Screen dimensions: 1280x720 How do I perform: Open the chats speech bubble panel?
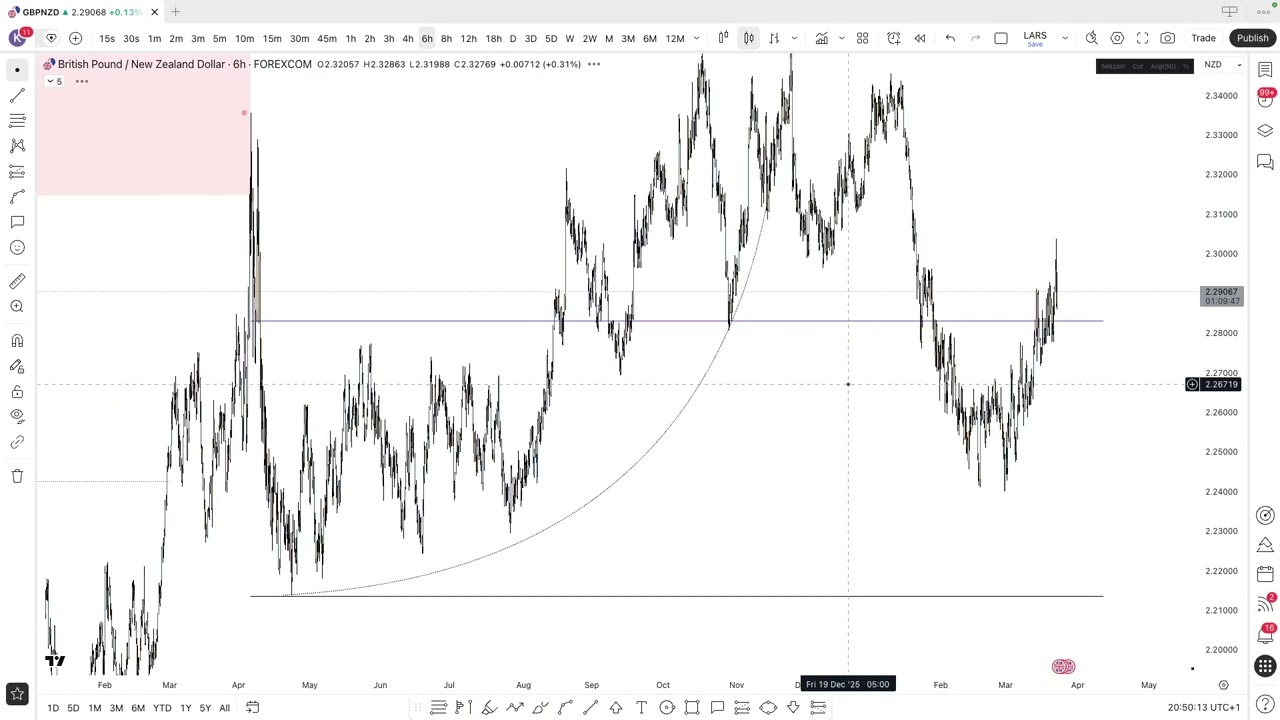pos(1265,162)
